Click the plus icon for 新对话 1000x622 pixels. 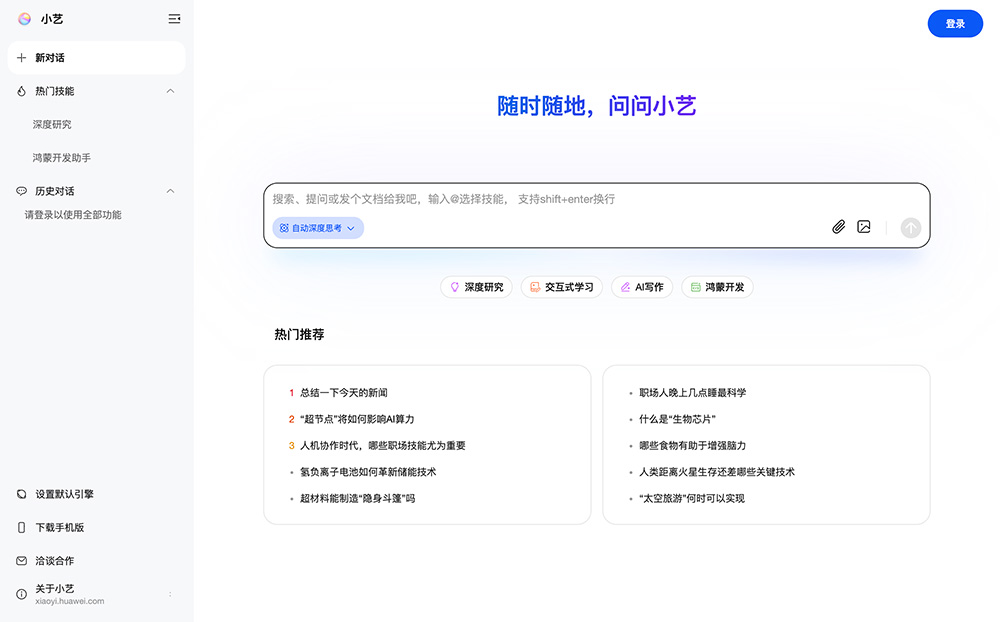(x=22, y=58)
